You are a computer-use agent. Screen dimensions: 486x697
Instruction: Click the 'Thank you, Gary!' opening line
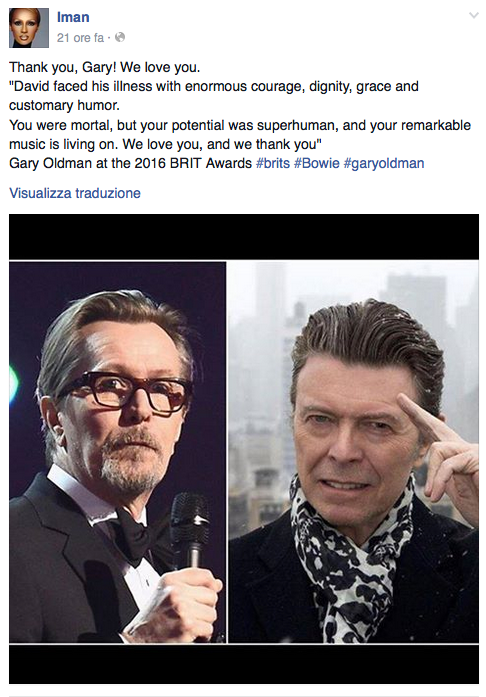click(x=104, y=67)
